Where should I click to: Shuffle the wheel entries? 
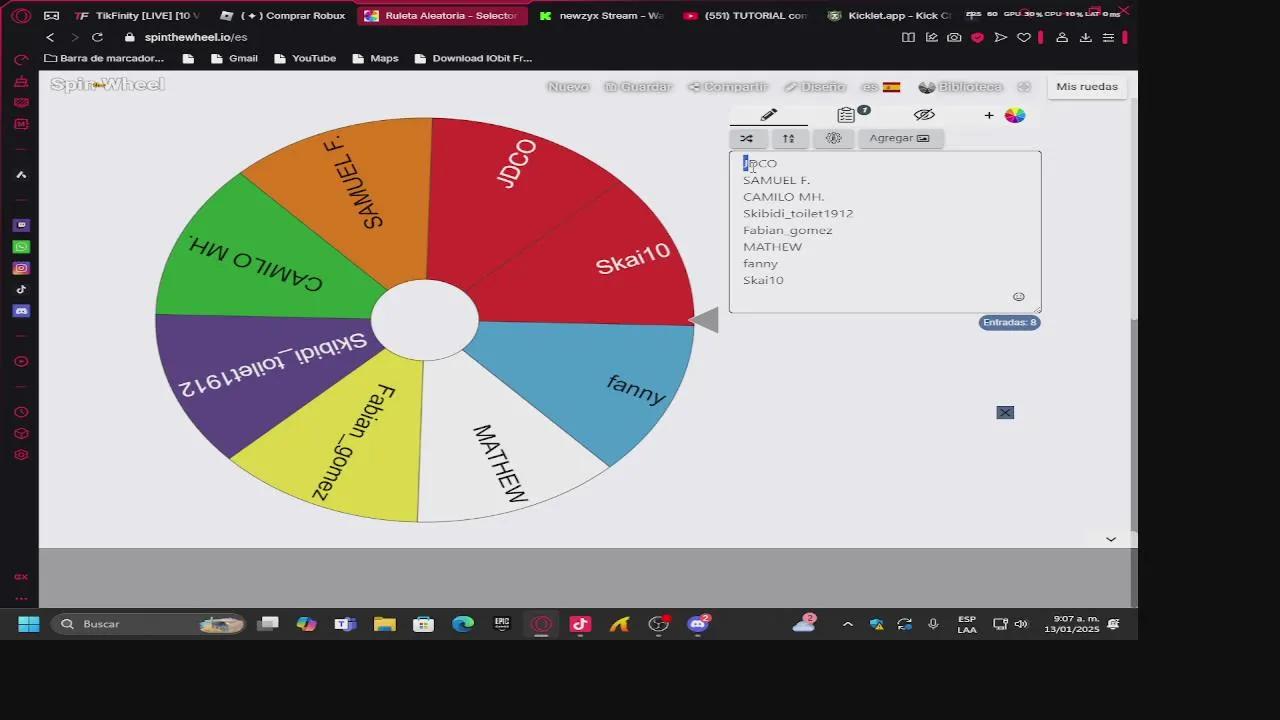(x=746, y=138)
